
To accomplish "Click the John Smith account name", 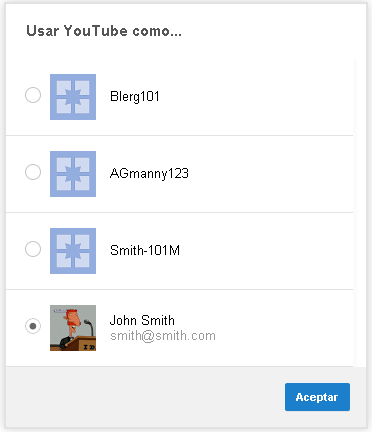I will (142, 320).
